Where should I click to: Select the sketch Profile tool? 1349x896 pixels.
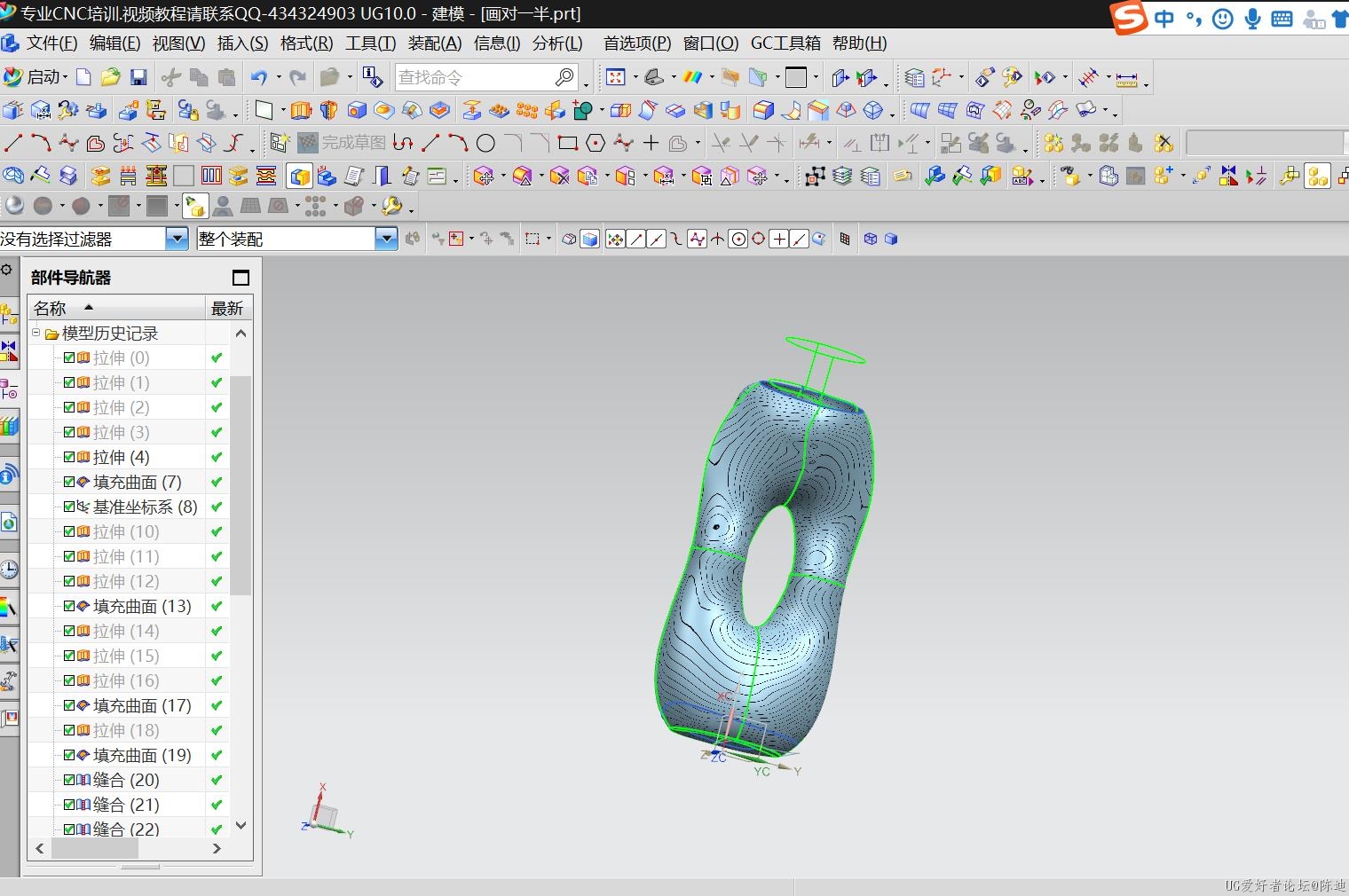pyautogui.click(x=403, y=143)
